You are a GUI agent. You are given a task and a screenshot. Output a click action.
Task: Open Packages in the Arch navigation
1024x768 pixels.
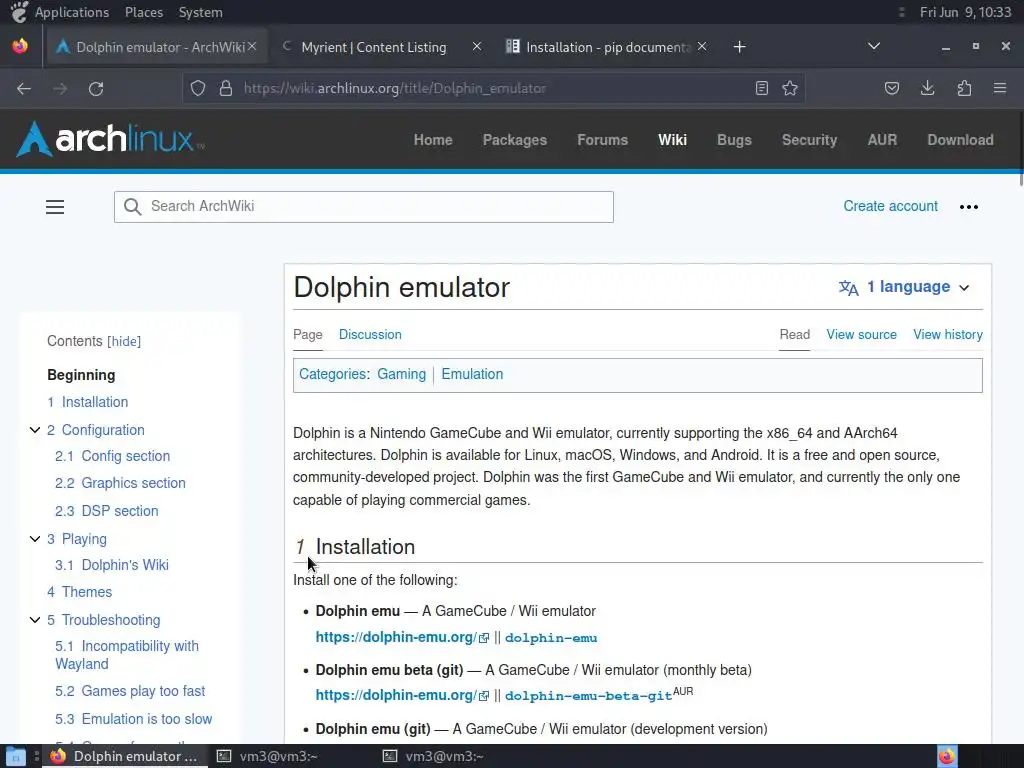[515, 140]
